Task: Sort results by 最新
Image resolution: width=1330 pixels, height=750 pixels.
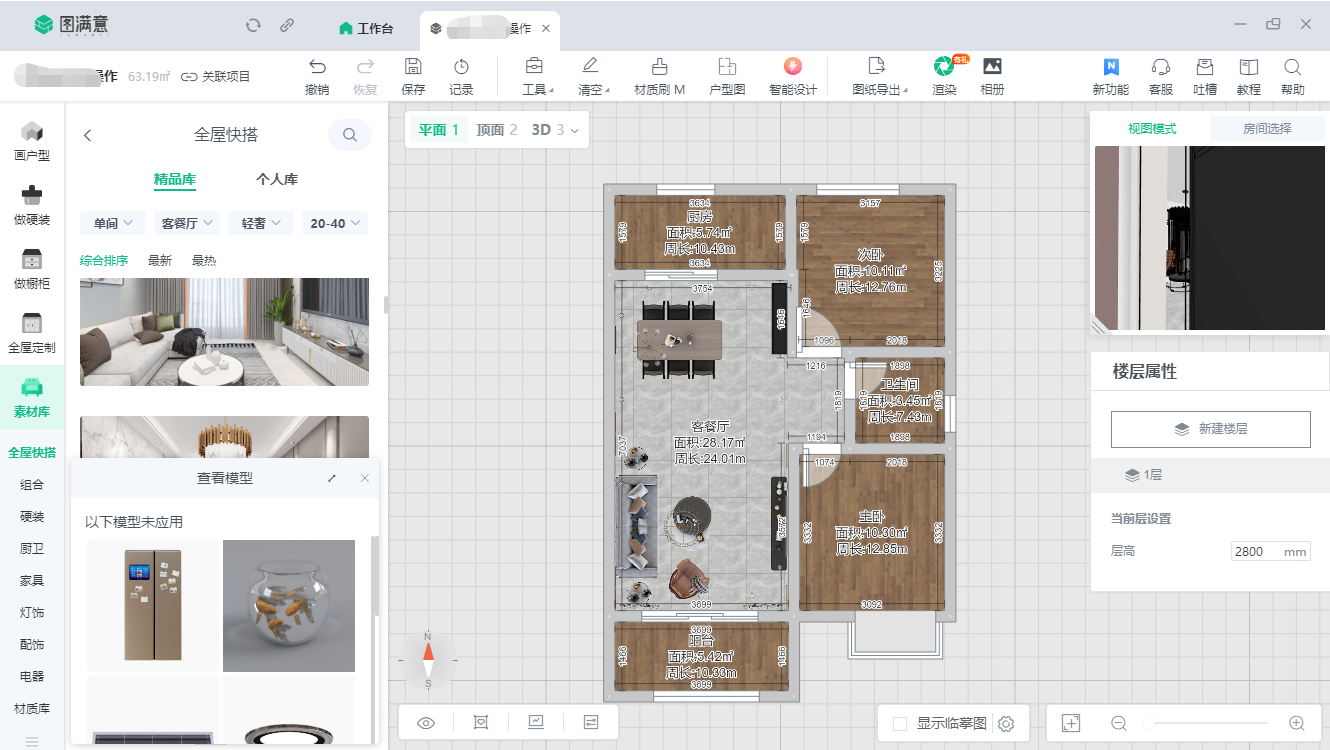Action: [160, 260]
